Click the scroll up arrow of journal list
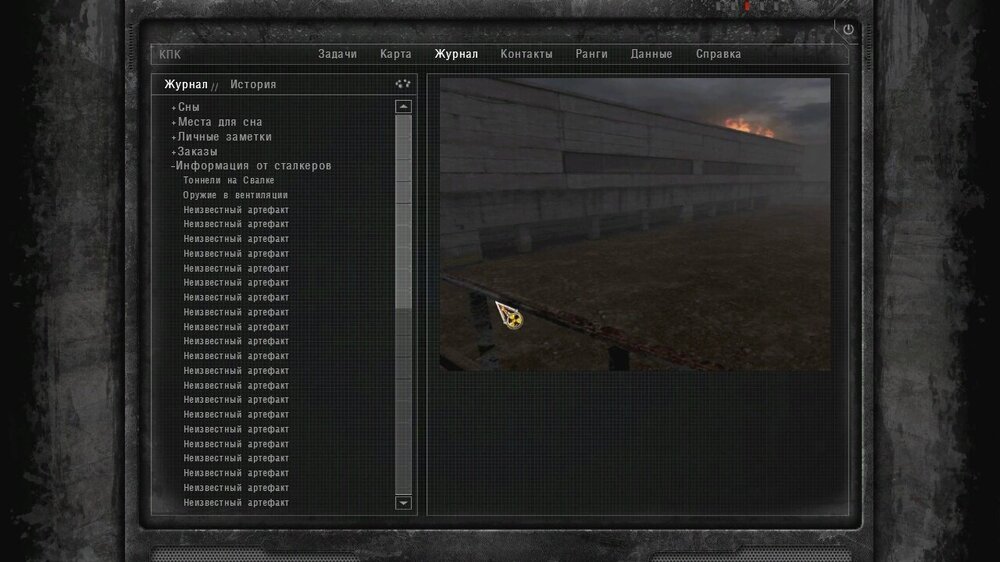The width and height of the screenshot is (1000, 562). coord(403,107)
